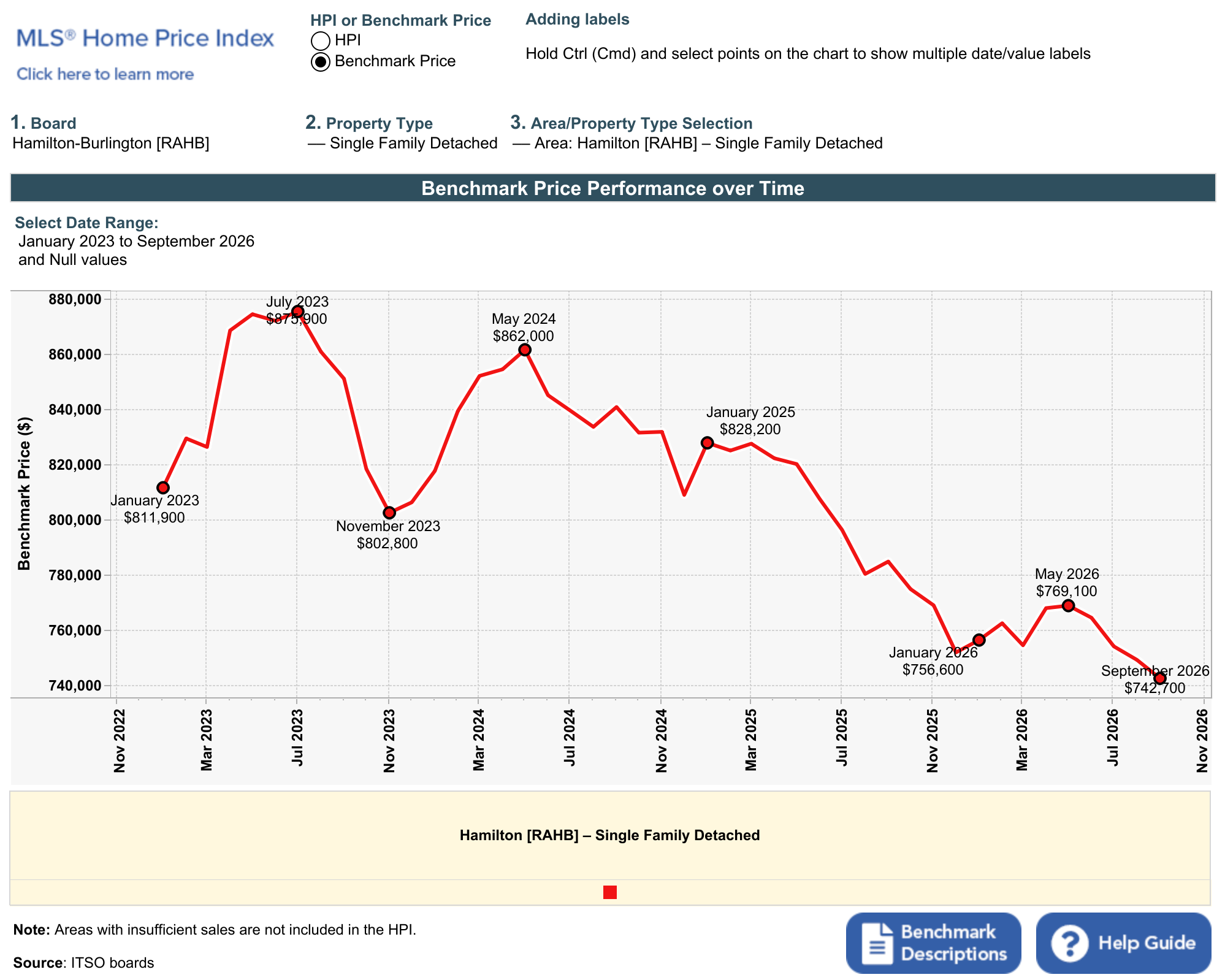Open the Select Date Range filter
The width and height of the screenshot is (1225, 980).
(136, 250)
